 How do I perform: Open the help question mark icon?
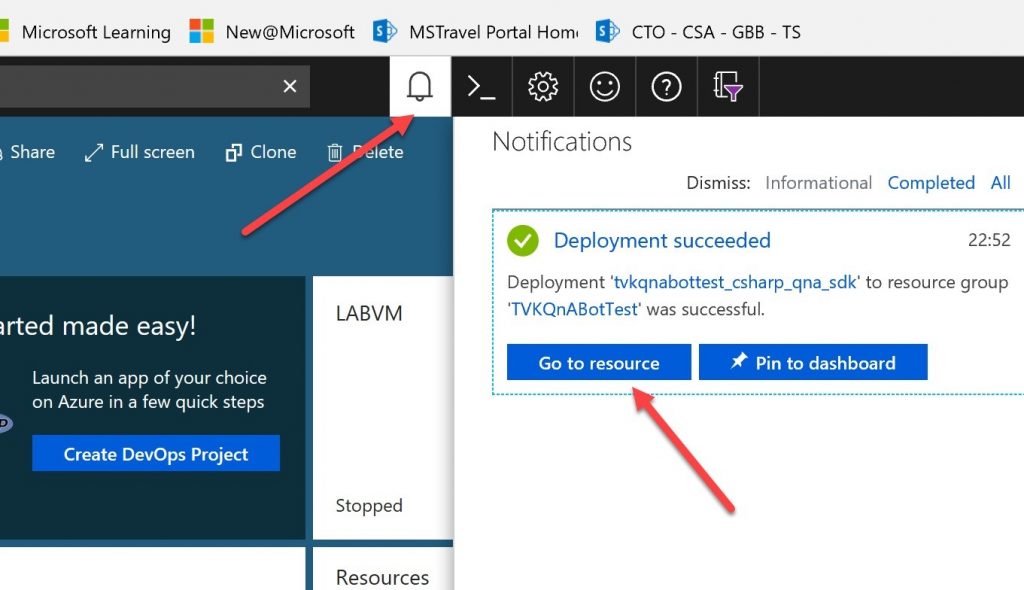coord(666,86)
